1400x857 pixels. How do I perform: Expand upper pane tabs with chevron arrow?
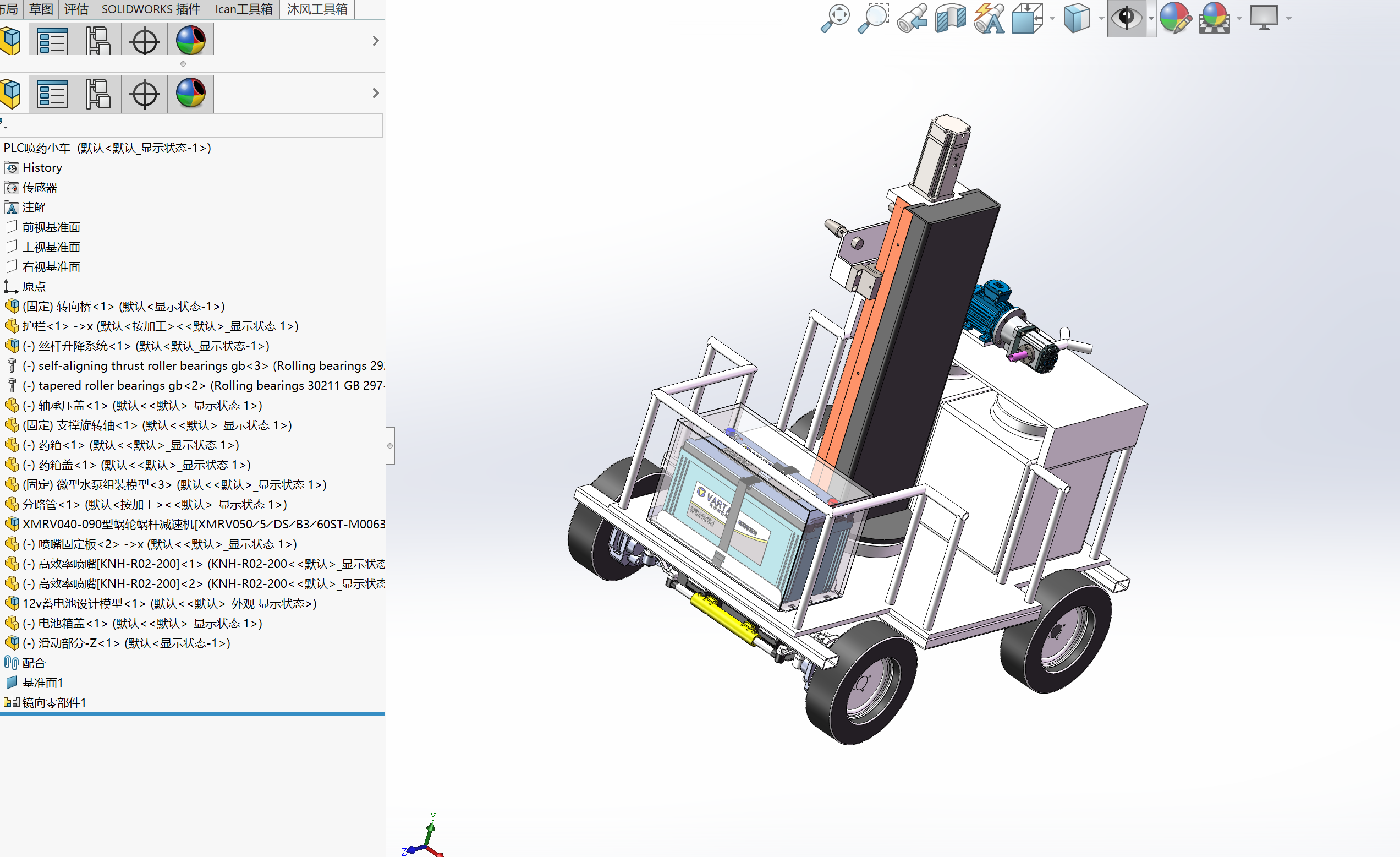point(375,41)
